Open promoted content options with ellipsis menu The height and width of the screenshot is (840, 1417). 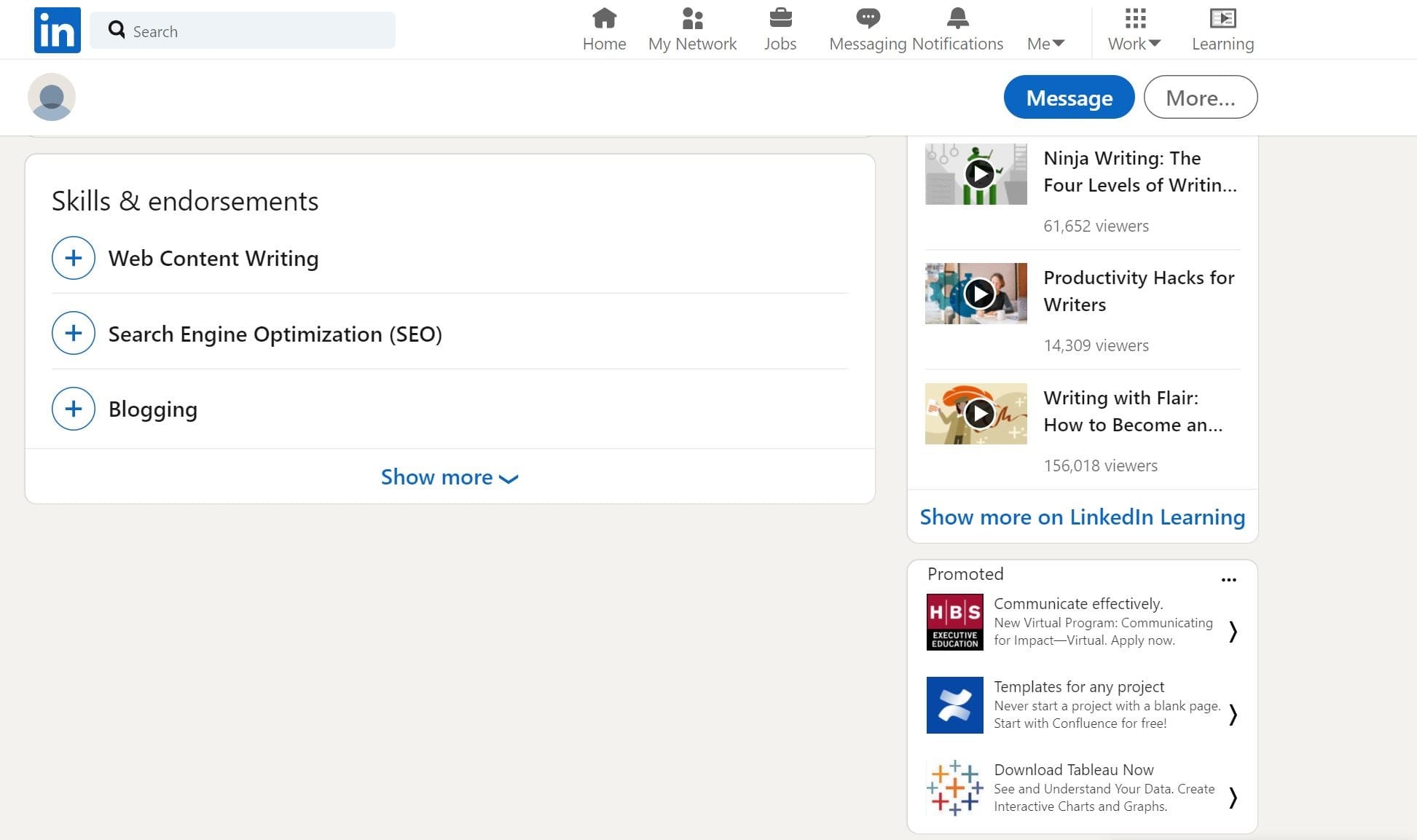[1229, 579]
